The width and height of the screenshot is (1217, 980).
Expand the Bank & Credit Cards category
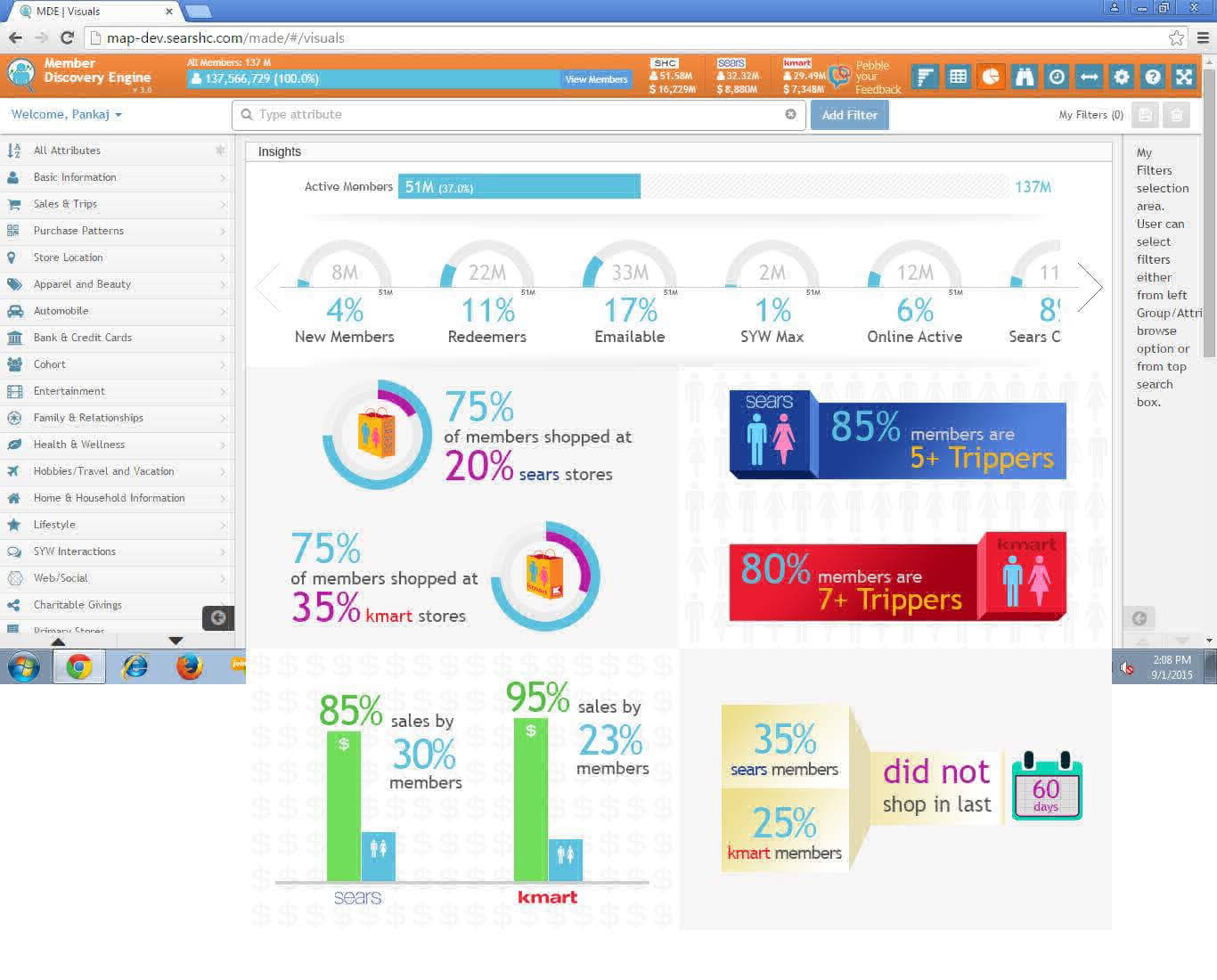pos(82,338)
